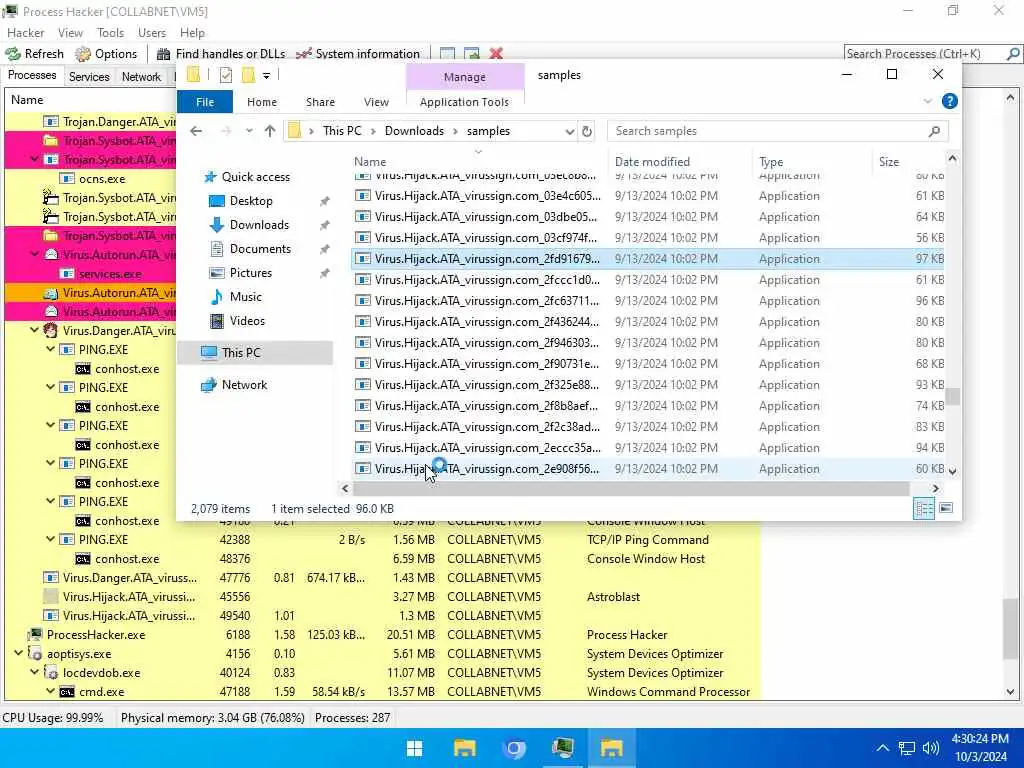The width and height of the screenshot is (1024, 768).
Task: Open the Application Tools tab
Action: 464,102
